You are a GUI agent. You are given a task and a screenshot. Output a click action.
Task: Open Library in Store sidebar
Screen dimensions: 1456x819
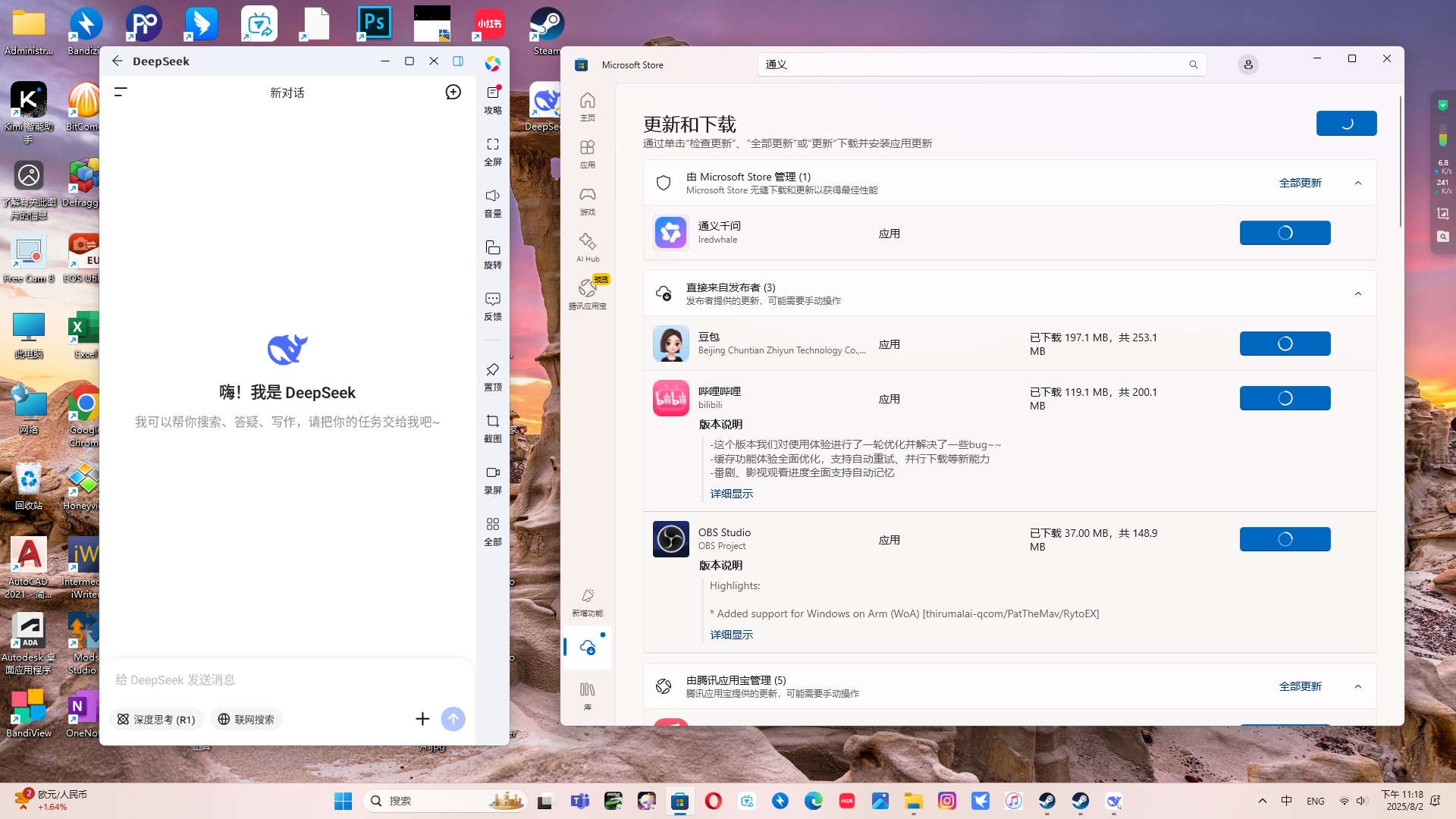(x=587, y=695)
